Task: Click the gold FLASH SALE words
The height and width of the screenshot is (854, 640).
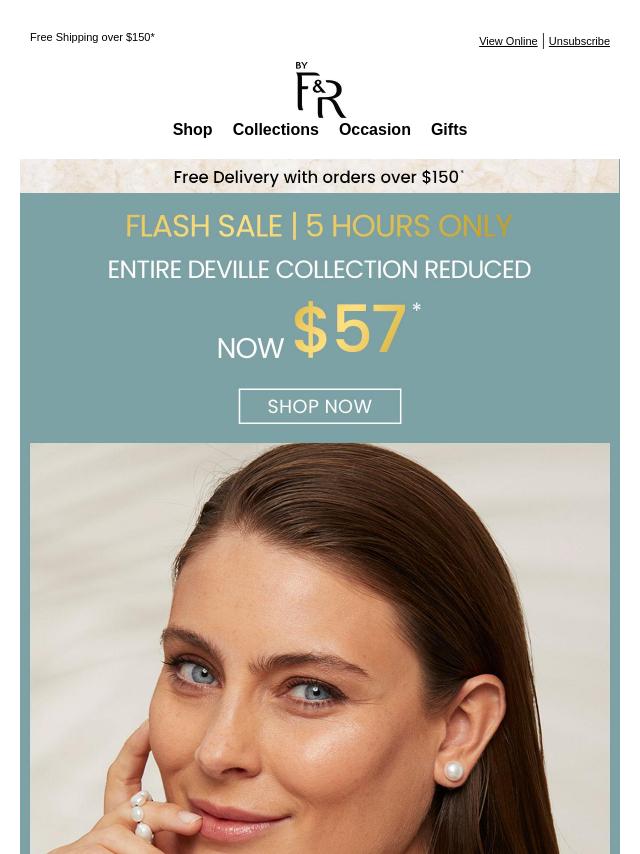Action: pyautogui.click(x=204, y=226)
